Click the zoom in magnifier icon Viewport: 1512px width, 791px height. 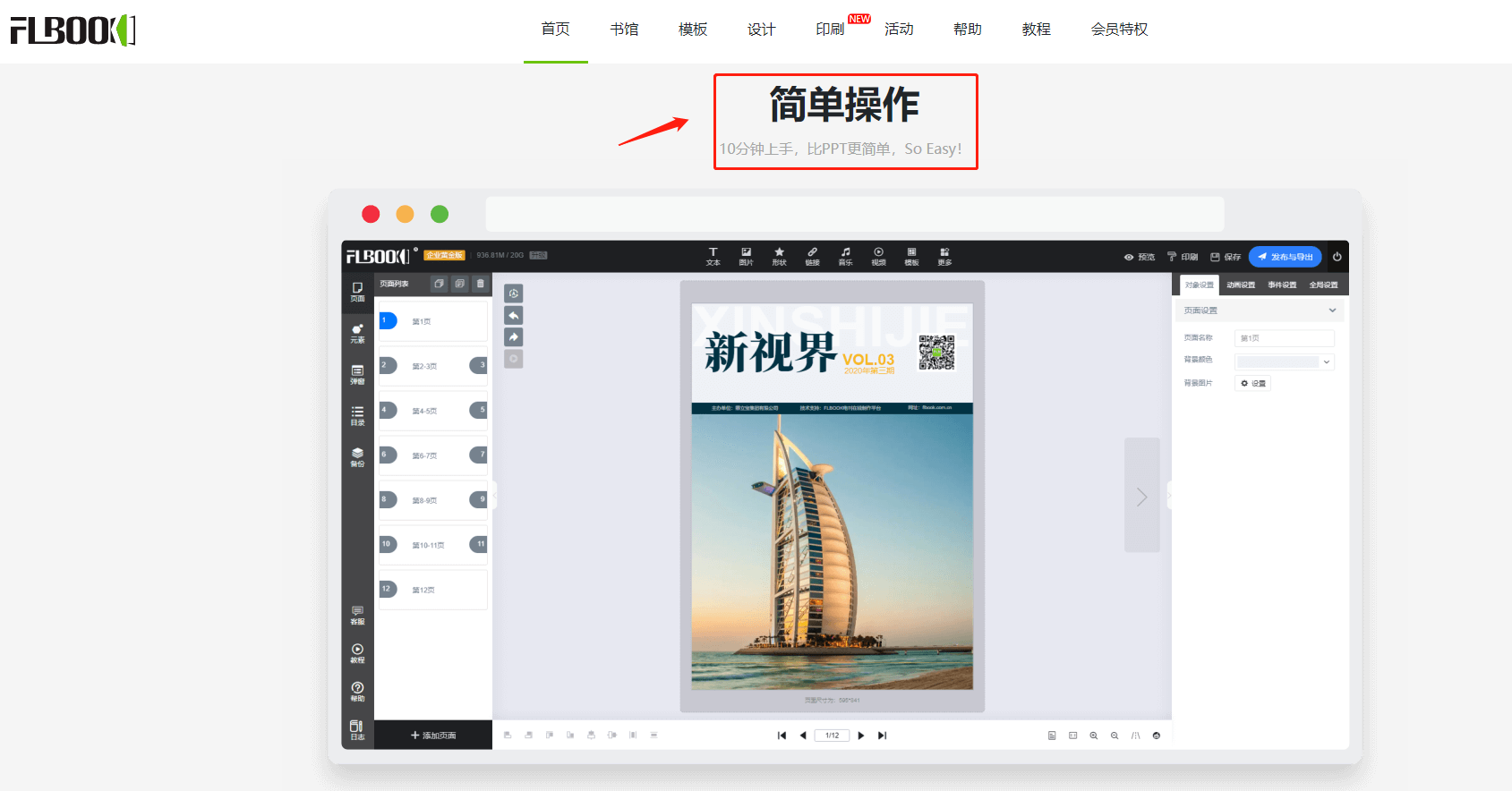click(x=1093, y=736)
